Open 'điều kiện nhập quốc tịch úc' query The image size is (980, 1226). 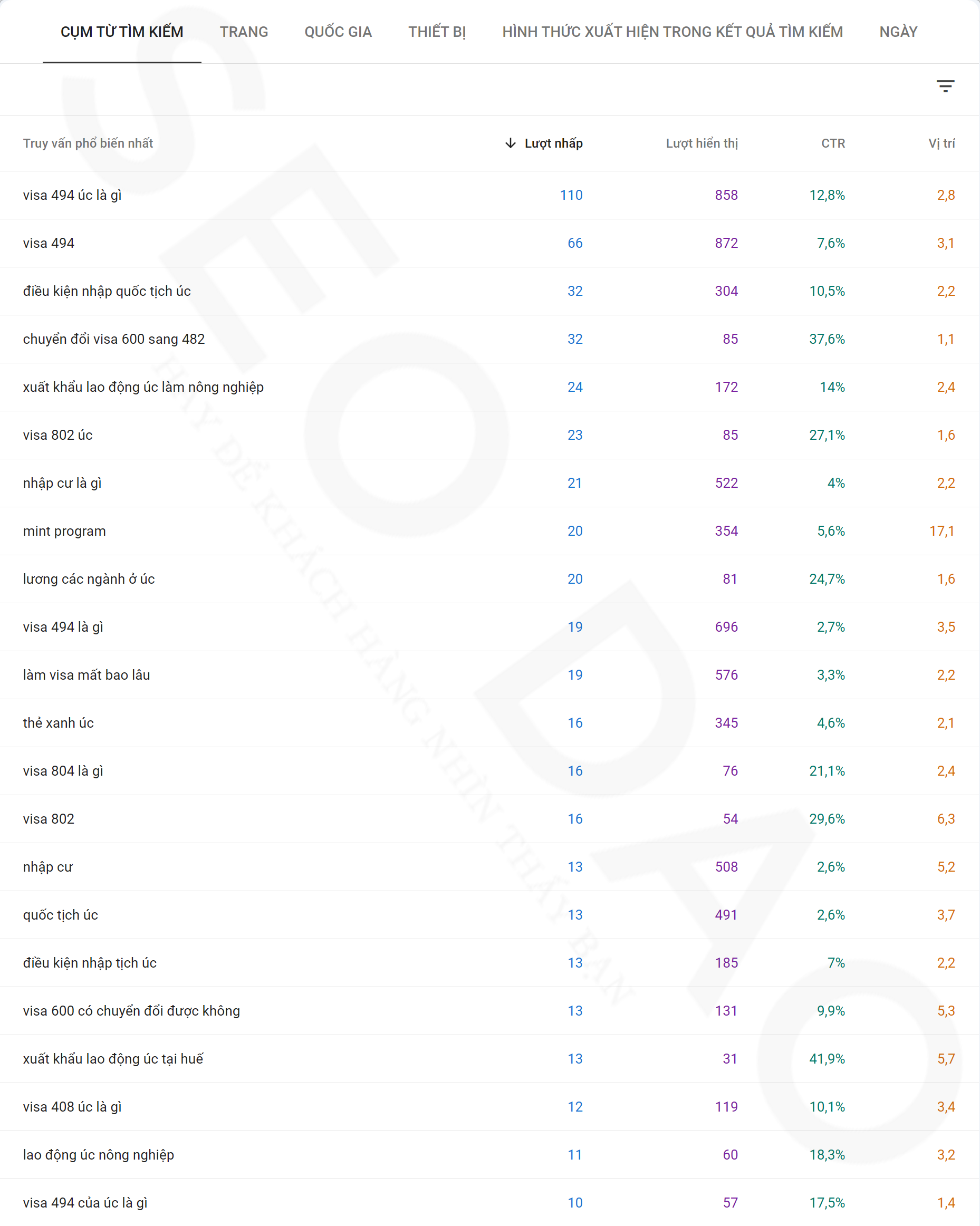point(107,291)
